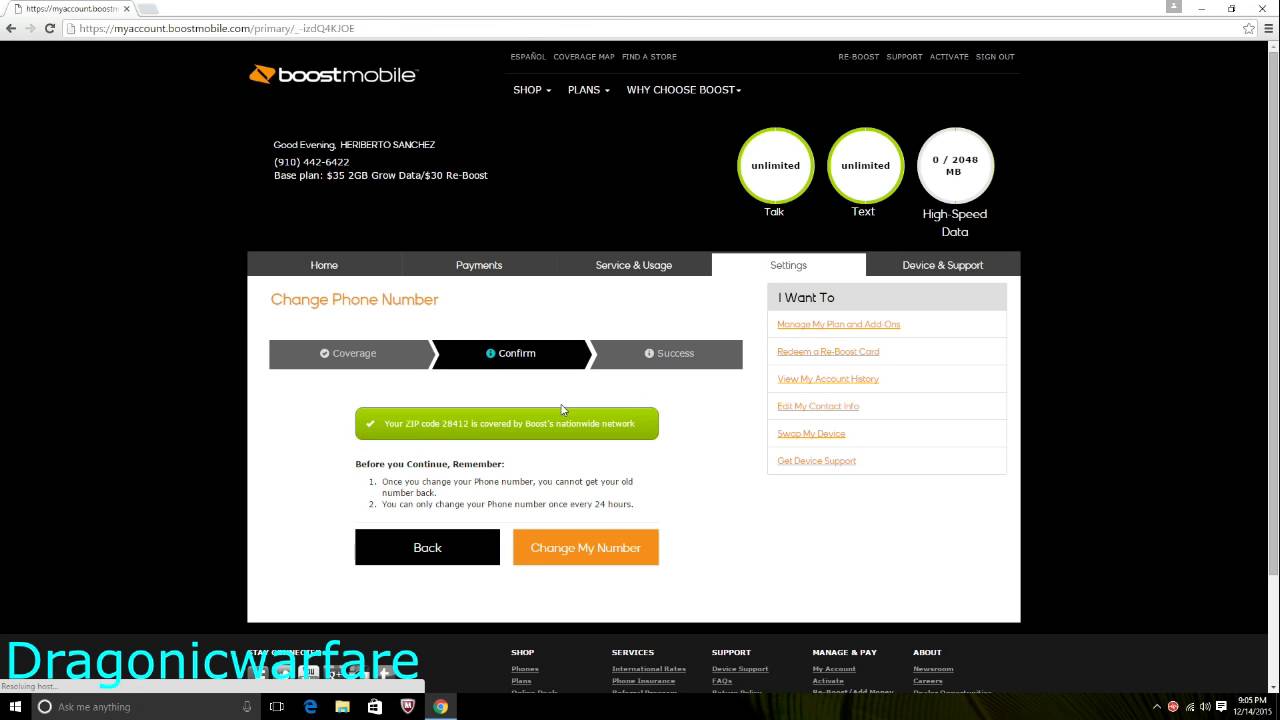Expand the SHOP dropdown menu
This screenshot has width=1280, height=720.
coord(532,90)
